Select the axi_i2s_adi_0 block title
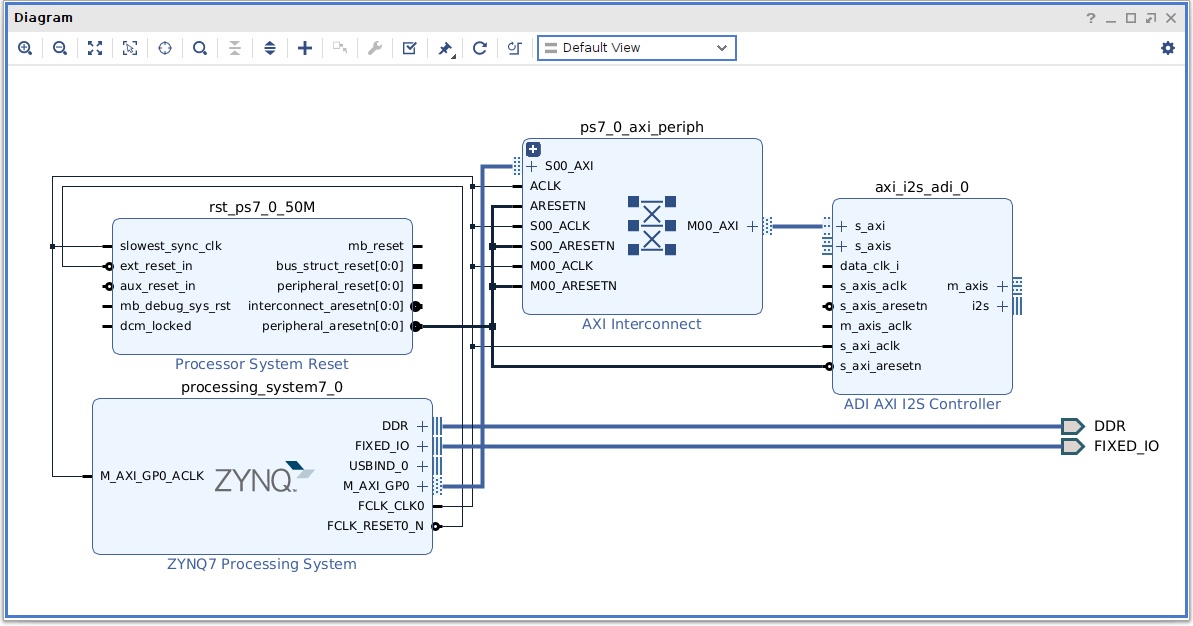 tap(922, 187)
